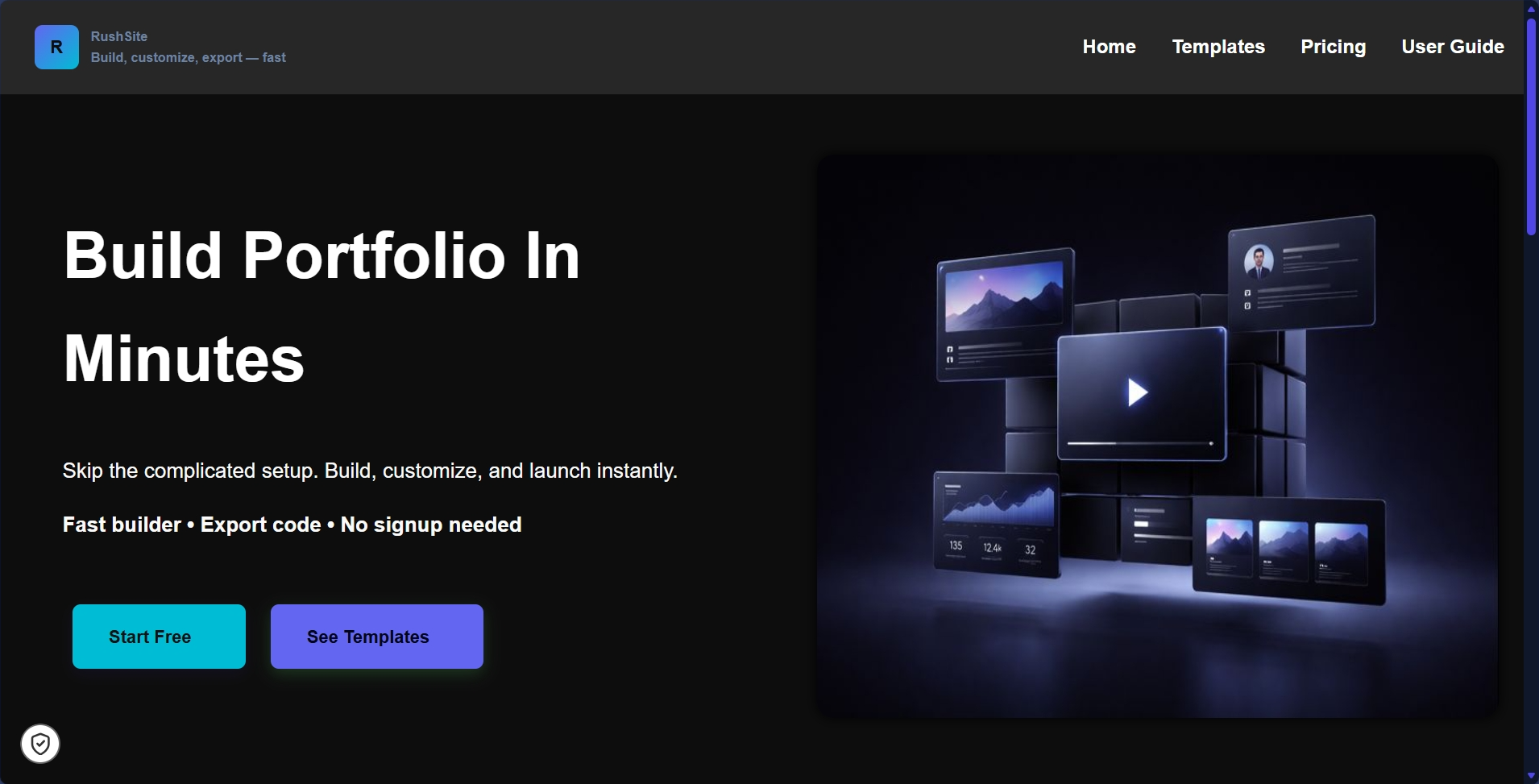Open the Templates navigation item

(x=1218, y=47)
